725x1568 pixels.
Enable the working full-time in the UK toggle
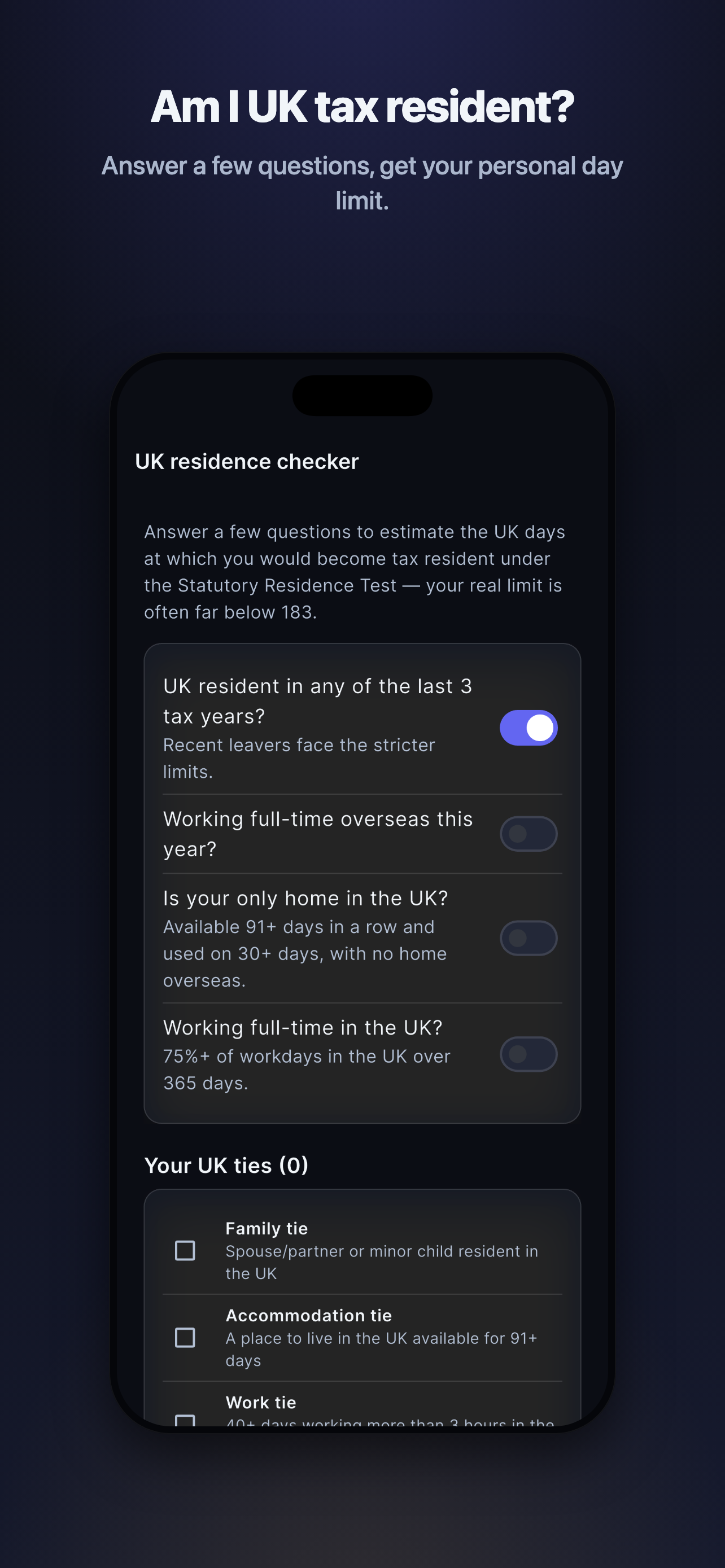[529, 1054]
